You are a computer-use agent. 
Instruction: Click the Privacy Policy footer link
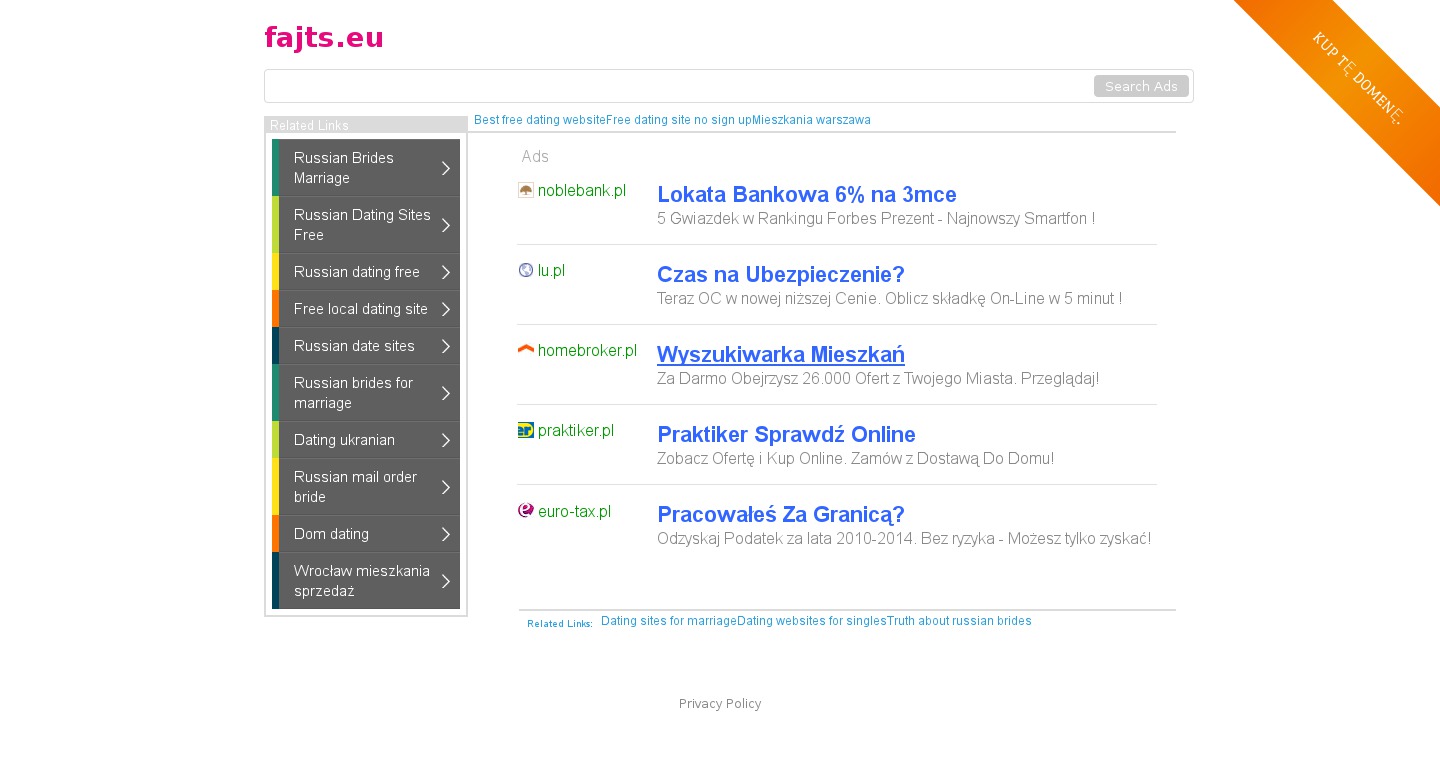[720, 704]
